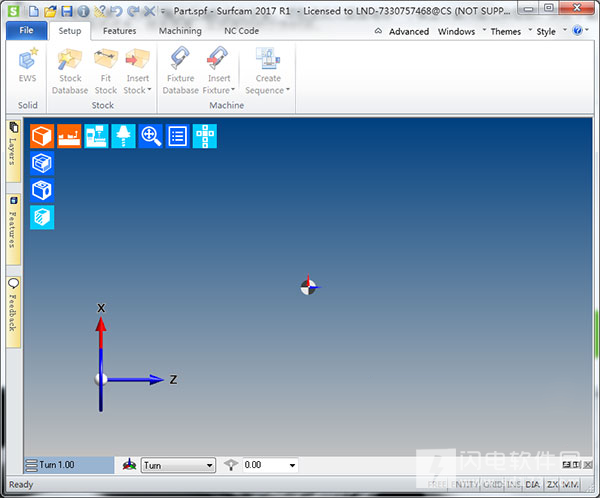Undo the last action

[116, 11]
